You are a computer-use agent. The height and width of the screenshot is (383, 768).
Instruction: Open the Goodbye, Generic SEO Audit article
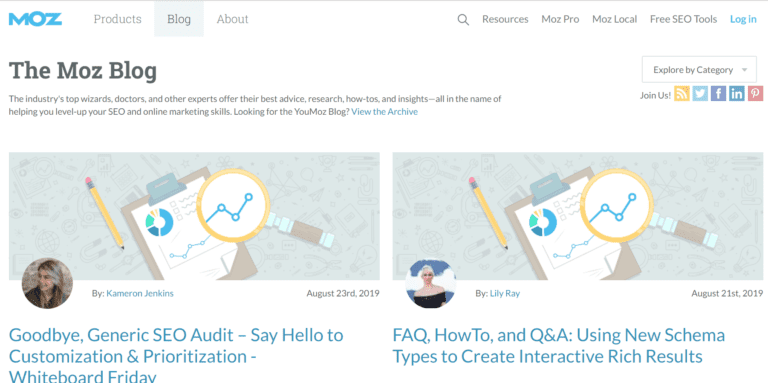tap(176, 356)
